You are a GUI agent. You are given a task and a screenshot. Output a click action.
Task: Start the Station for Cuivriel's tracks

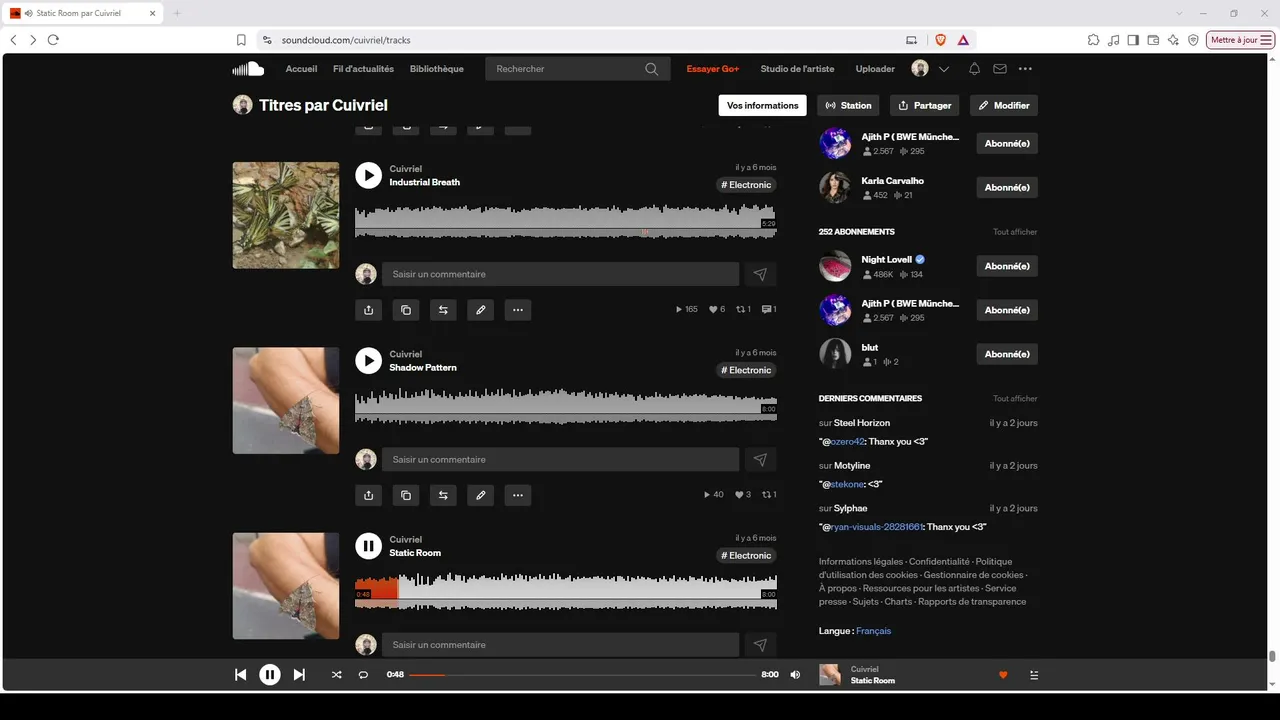(x=848, y=105)
